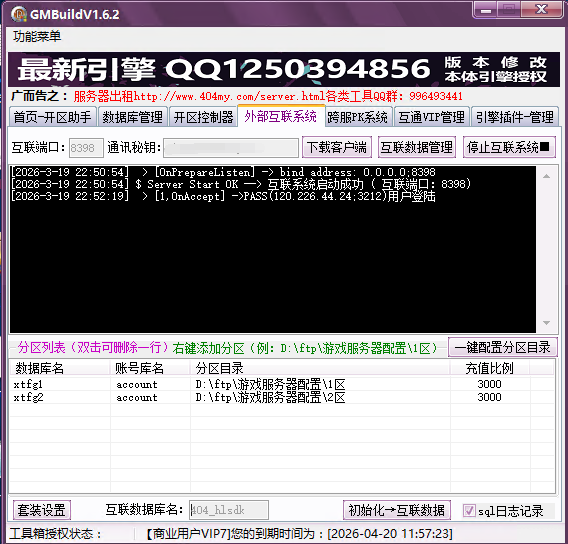The height and width of the screenshot is (544, 568).
Task: Click the GMBuild app icon in title bar
Action: click(x=18, y=14)
